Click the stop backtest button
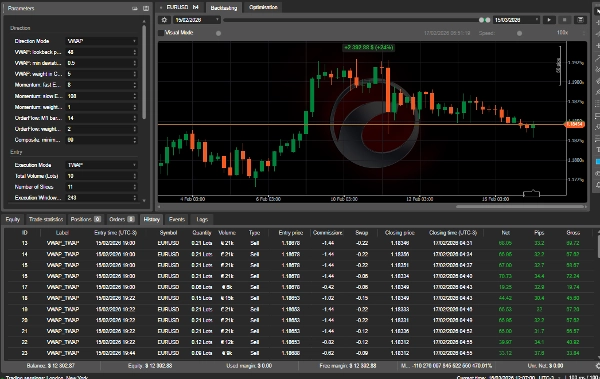 (564, 20)
